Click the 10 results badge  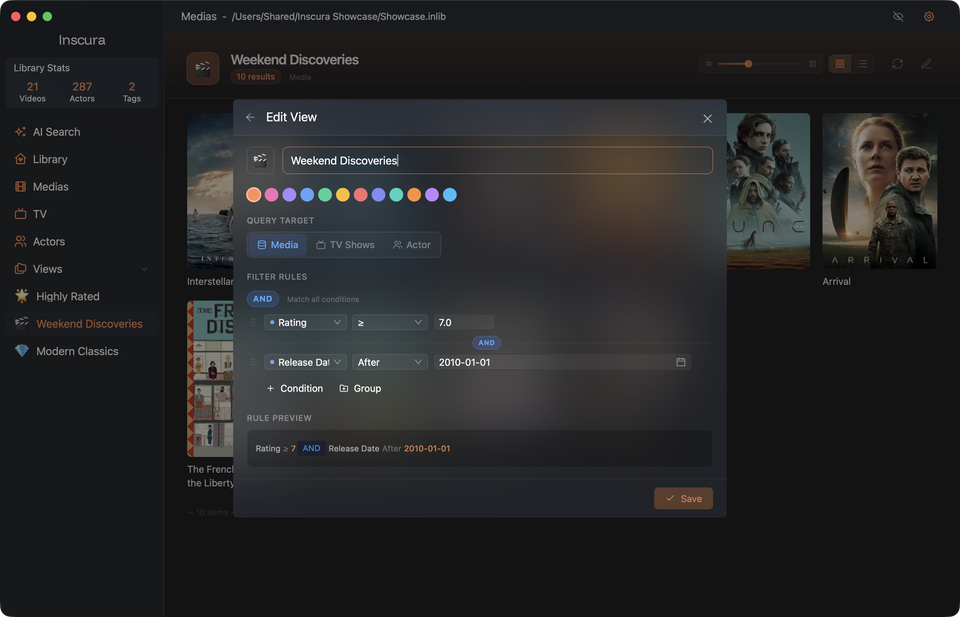tap(255, 77)
